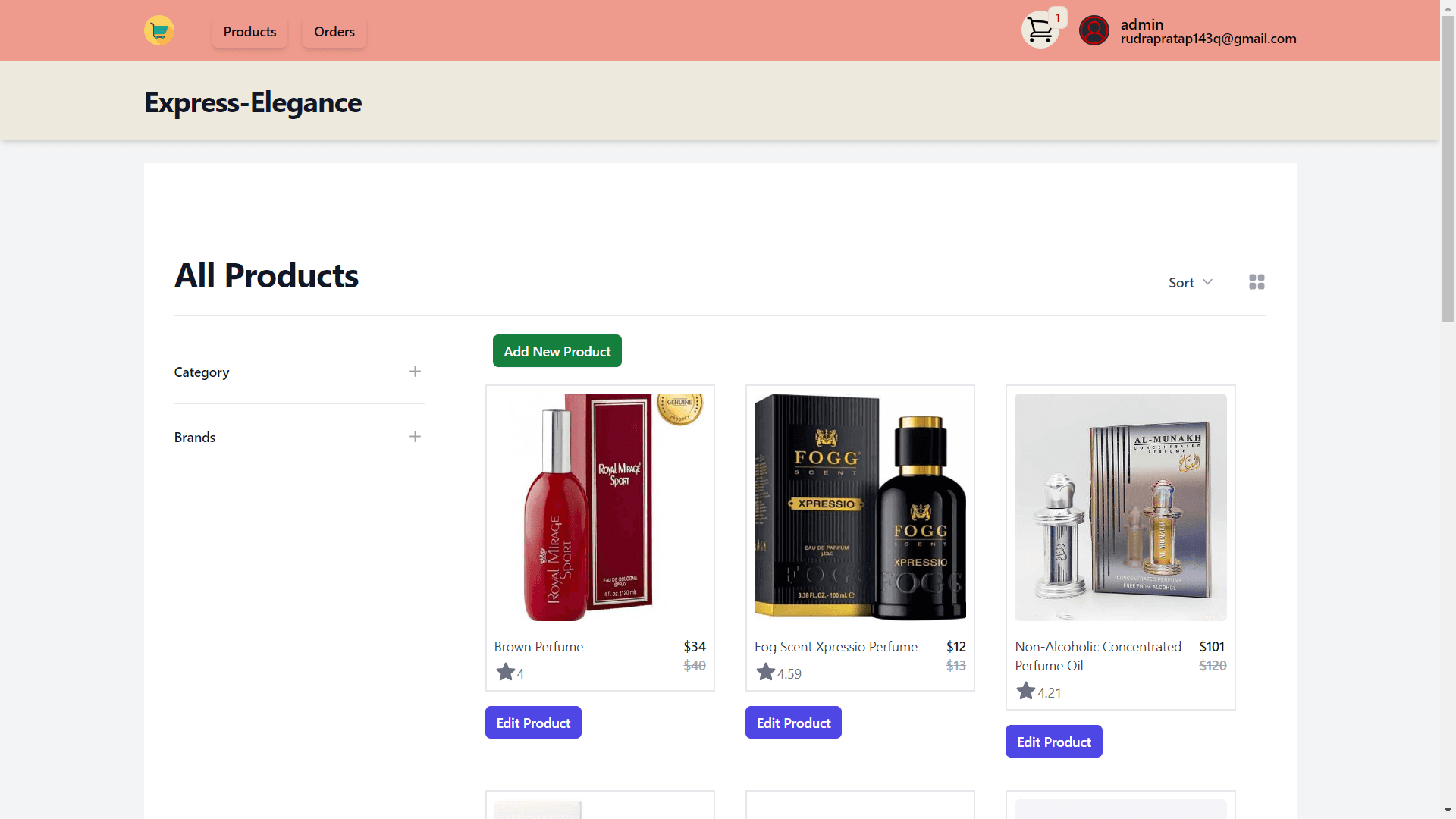This screenshot has width=1456, height=819.
Task: Click the strikethrough $120 price
Action: [x=1213, y=666]
